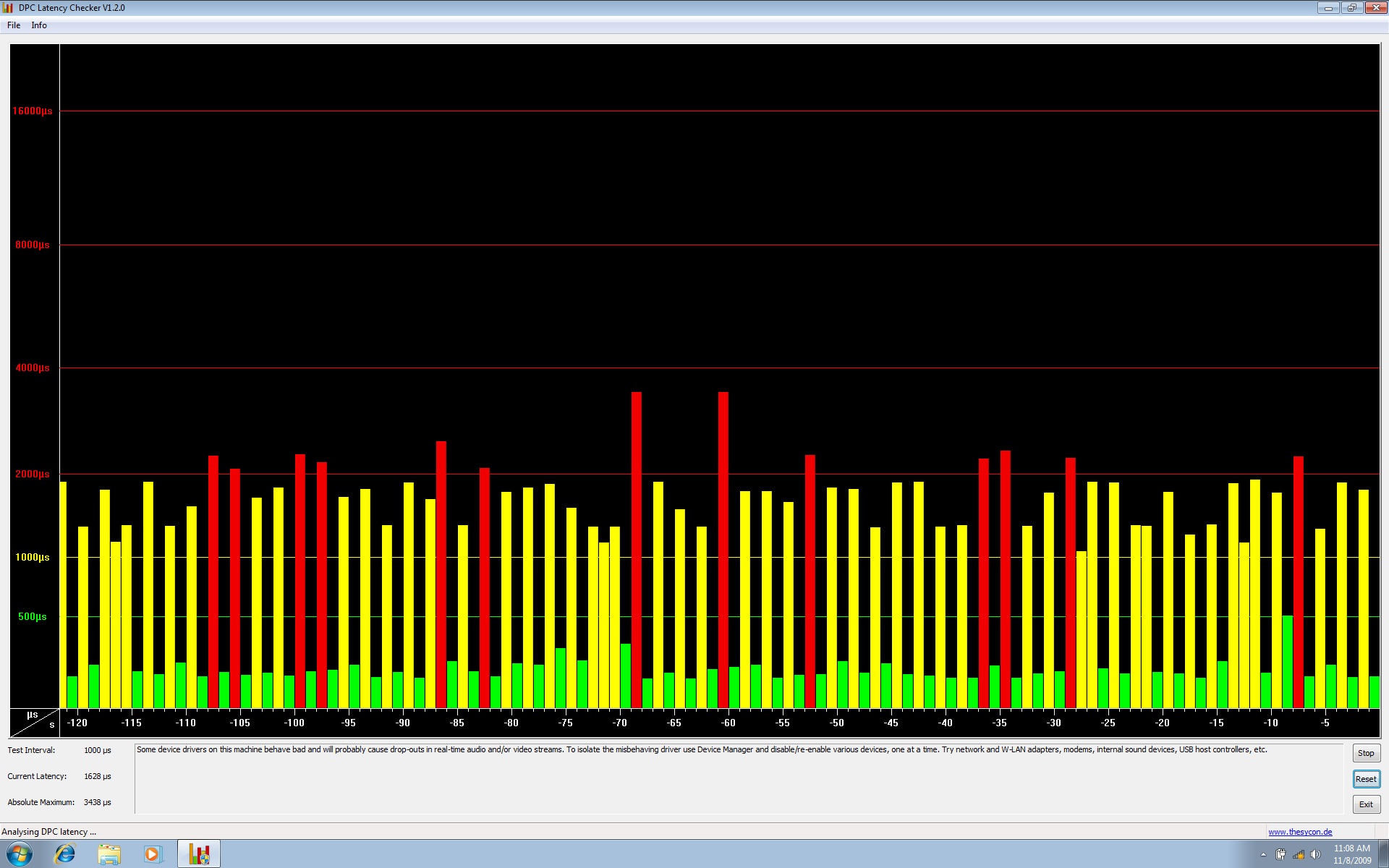
Task: Click the DPC Latency Checker V1.2.0 title text
Action: (72, 8)
